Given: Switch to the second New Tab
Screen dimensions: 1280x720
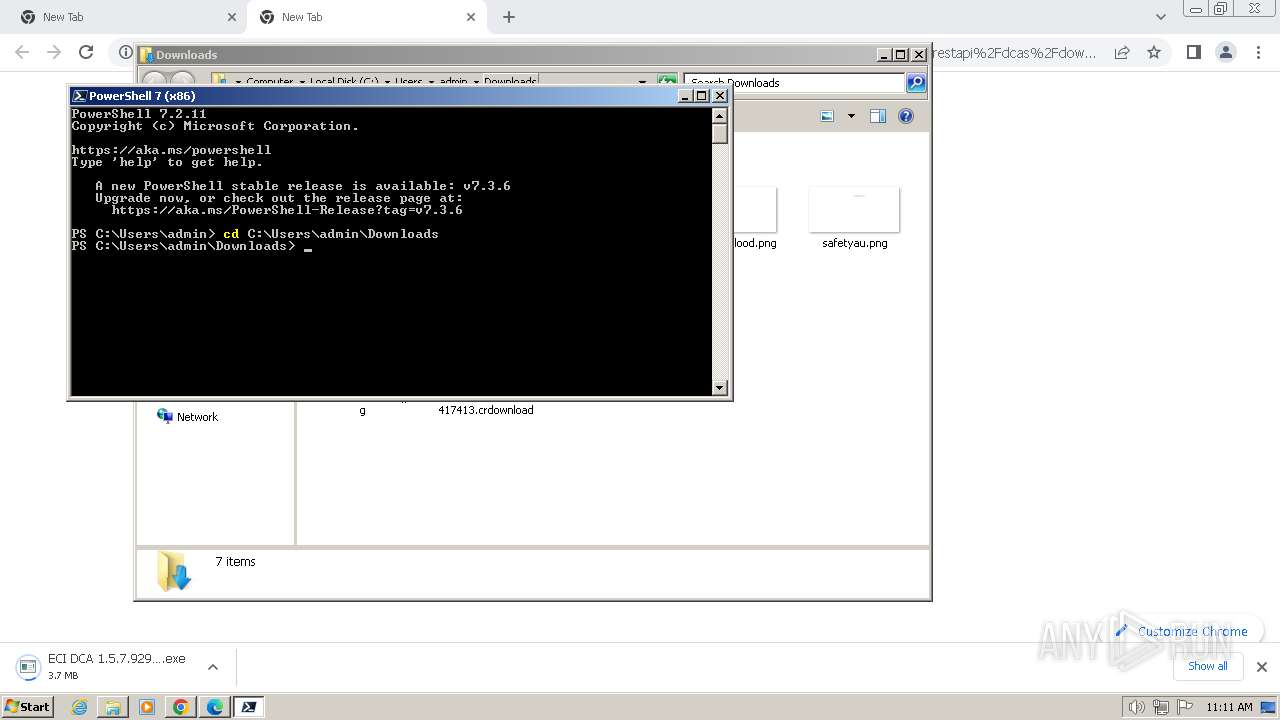Looking at the screenshot, I should (x=365, y=17).
